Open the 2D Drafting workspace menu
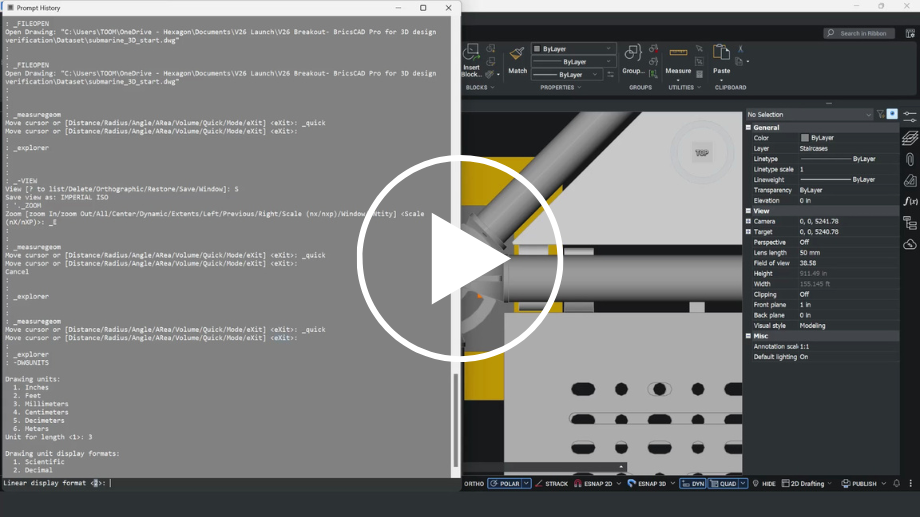Viewport: 920px width, 517px height. [x=807, y=484]
